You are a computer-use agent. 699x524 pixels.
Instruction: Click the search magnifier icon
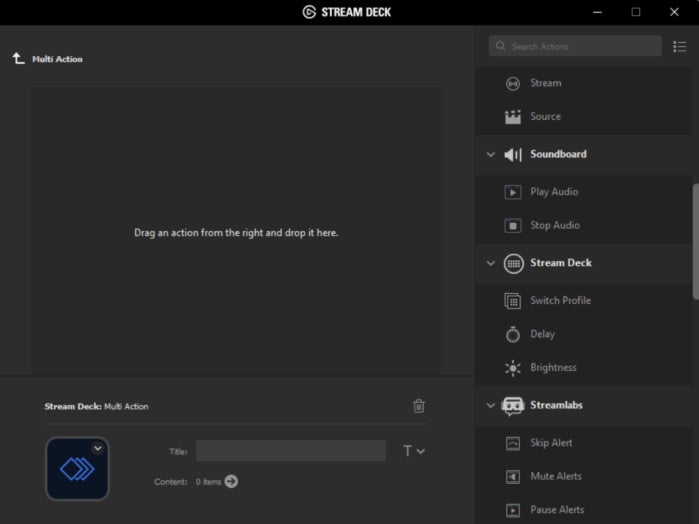click(x=500, y=46)
